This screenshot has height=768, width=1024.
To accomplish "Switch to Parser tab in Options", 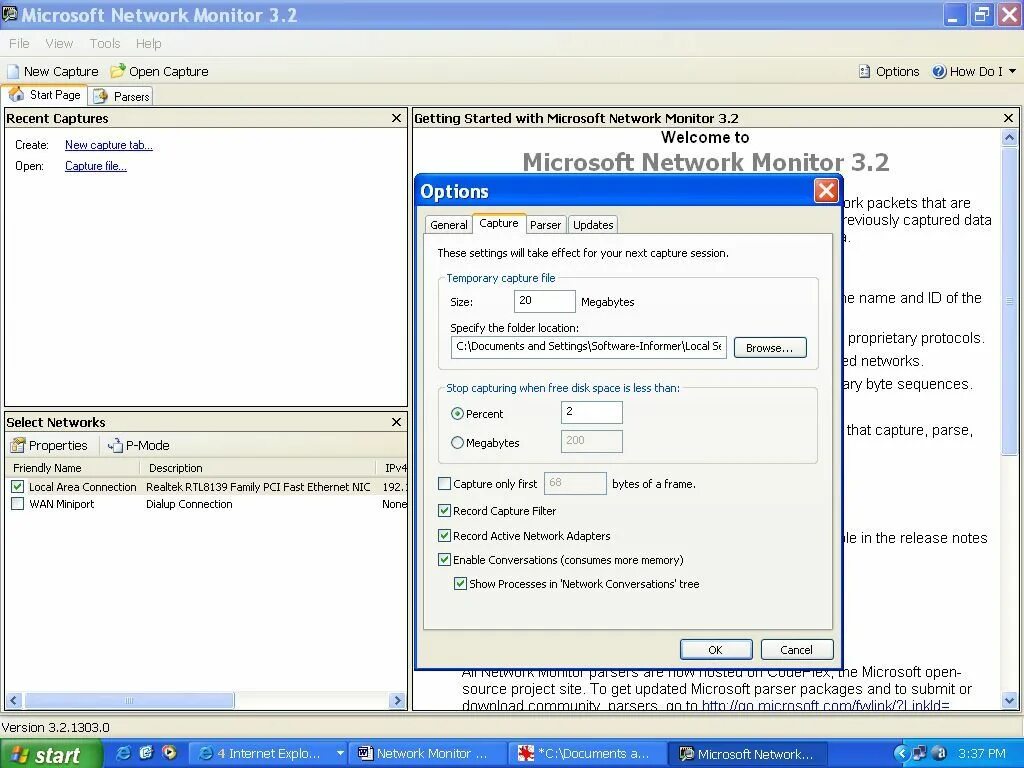I will 545,225.
